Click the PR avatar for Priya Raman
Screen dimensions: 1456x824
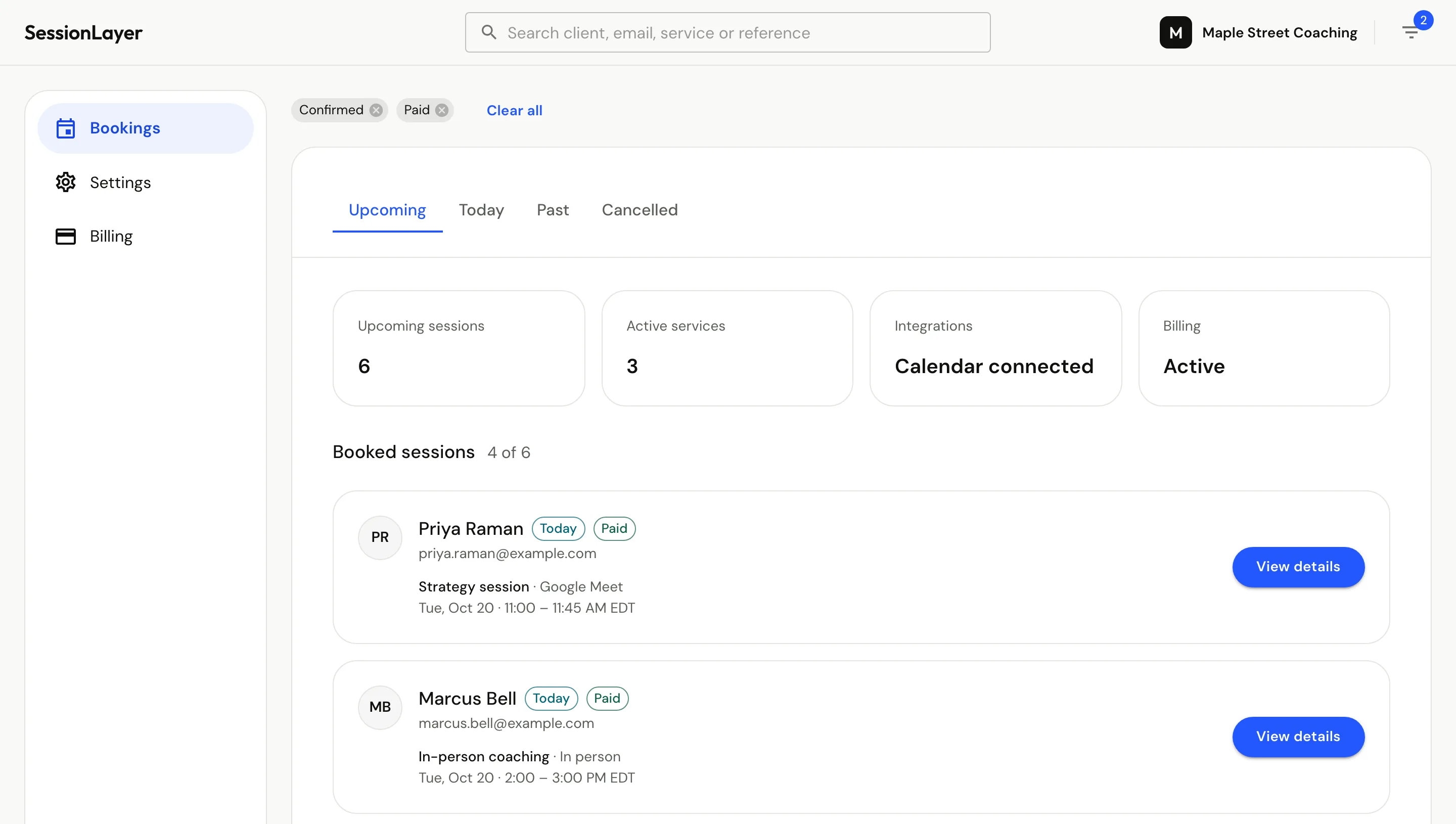(380, 537)
